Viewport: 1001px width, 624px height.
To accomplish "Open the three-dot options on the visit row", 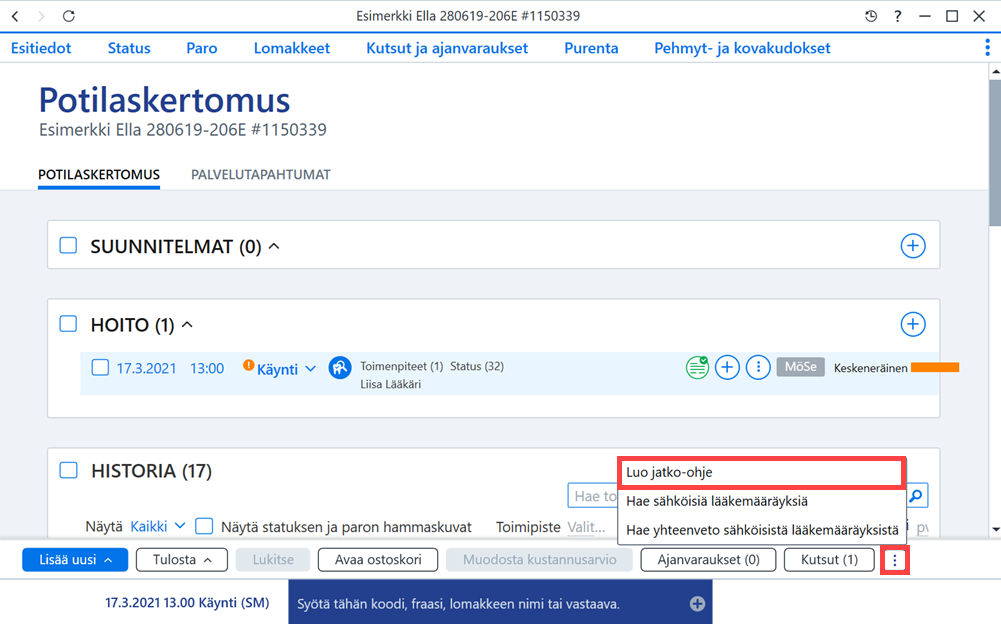I will (x=758, y=367).
